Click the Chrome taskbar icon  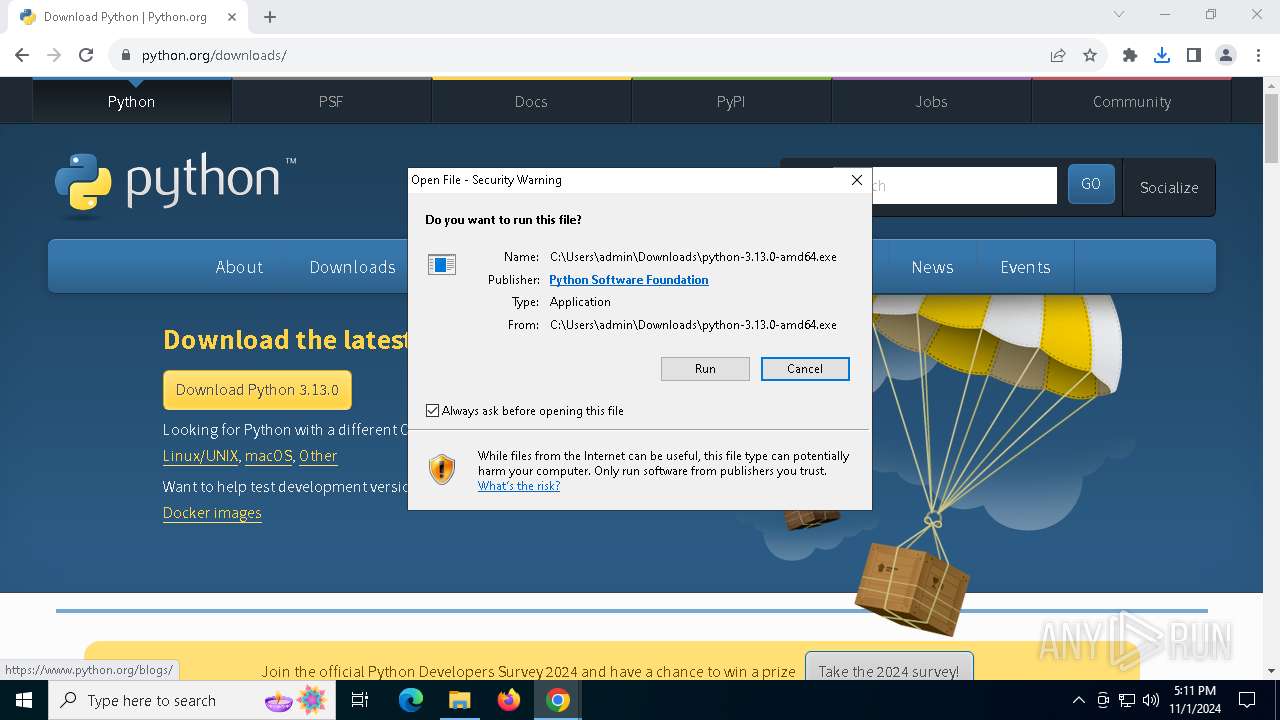pyautogui.click(x=558, y=700)
